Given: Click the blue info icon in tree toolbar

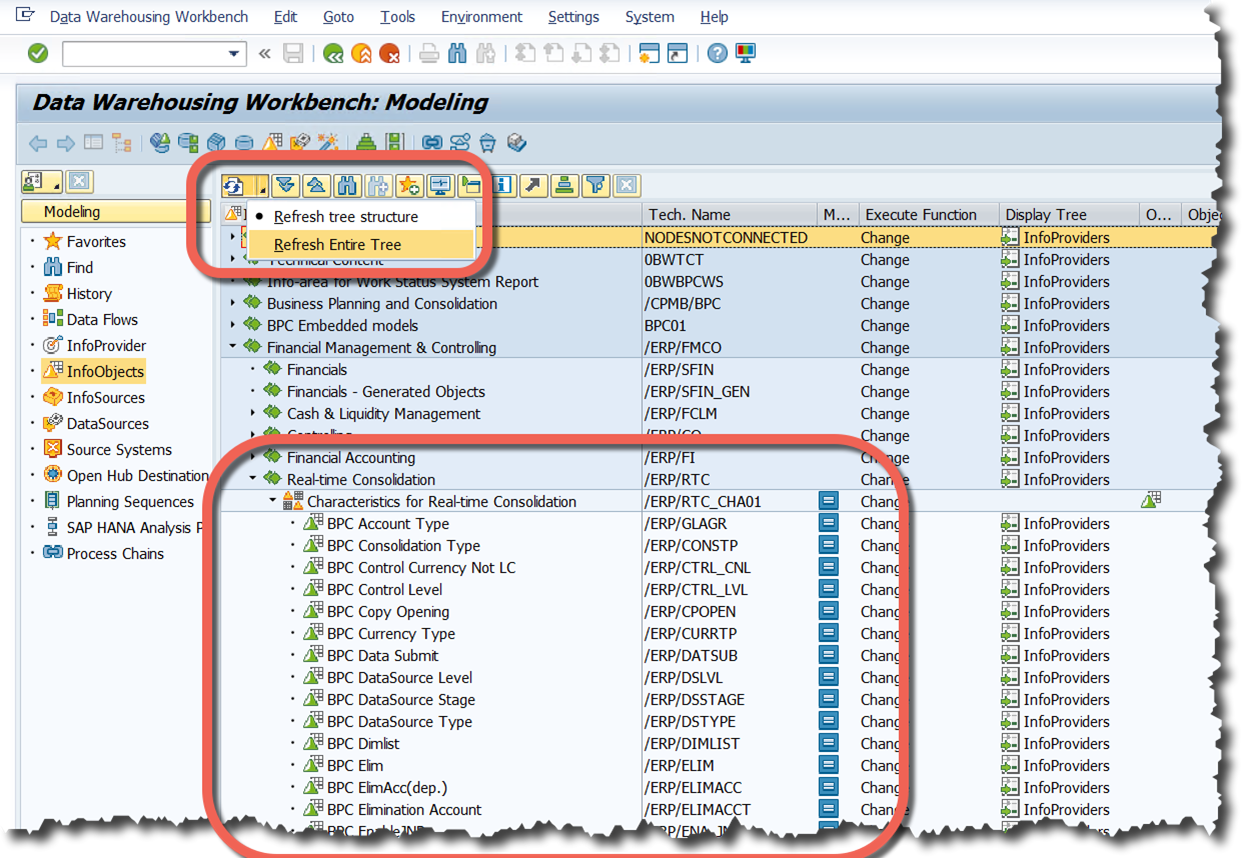Looking at the screenshot, I should pos(502,185).
